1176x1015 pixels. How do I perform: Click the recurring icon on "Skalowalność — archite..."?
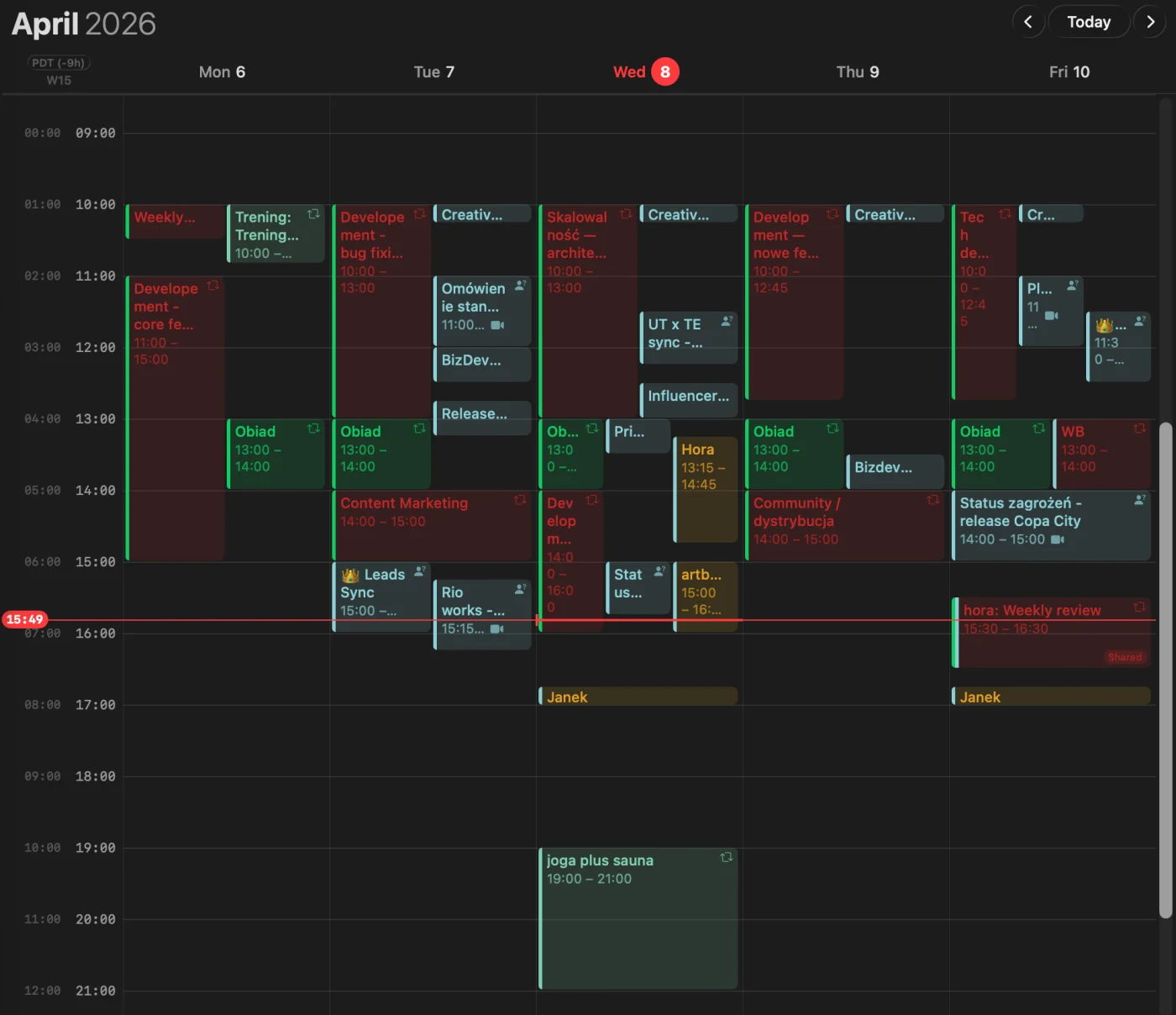625,214
